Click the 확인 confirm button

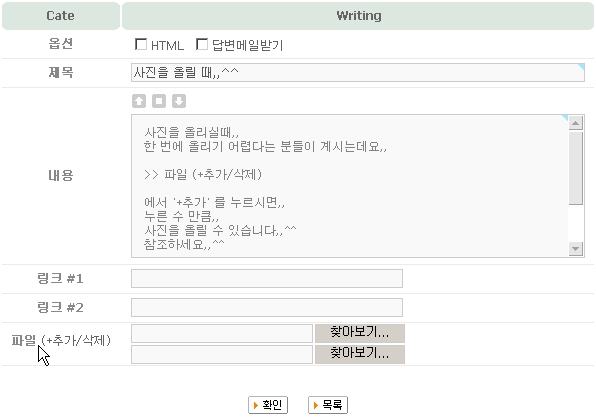(268, 405)
